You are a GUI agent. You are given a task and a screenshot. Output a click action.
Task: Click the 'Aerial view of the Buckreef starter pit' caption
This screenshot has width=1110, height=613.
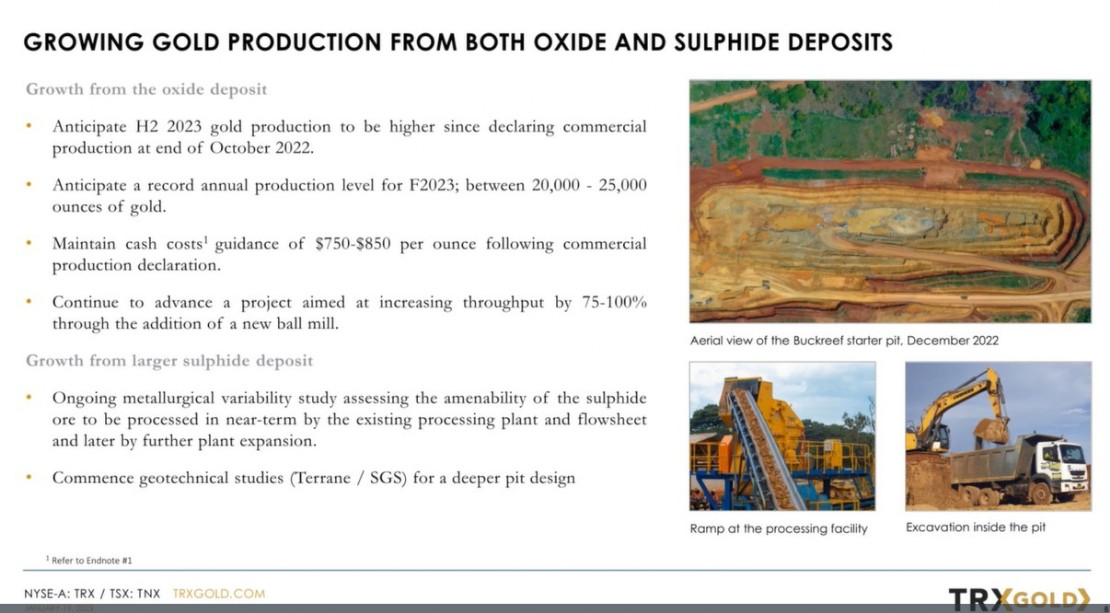point(844,341)
